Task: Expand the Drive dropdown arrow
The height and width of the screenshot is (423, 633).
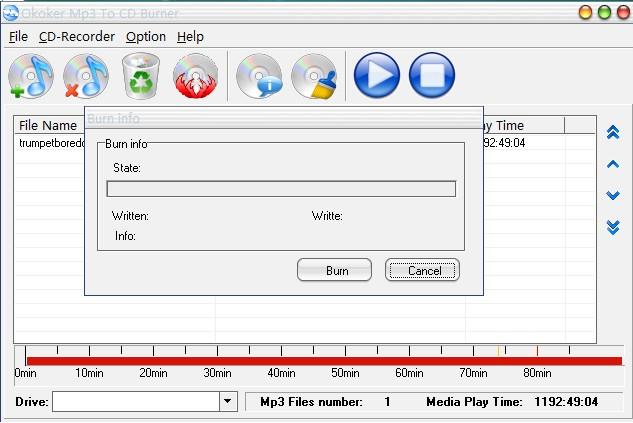Action: coord(228,402)
